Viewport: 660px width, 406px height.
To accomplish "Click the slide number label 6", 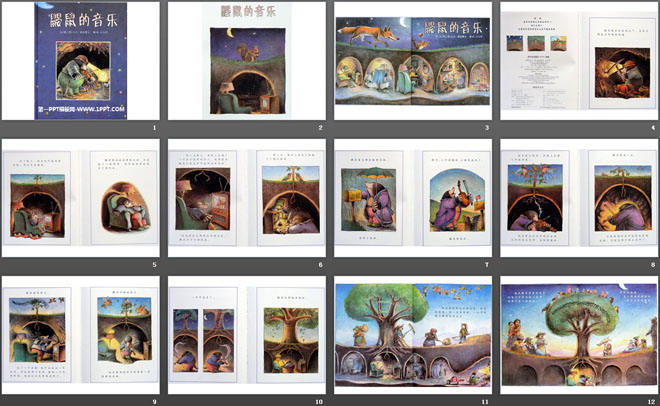I will [320, 265].
